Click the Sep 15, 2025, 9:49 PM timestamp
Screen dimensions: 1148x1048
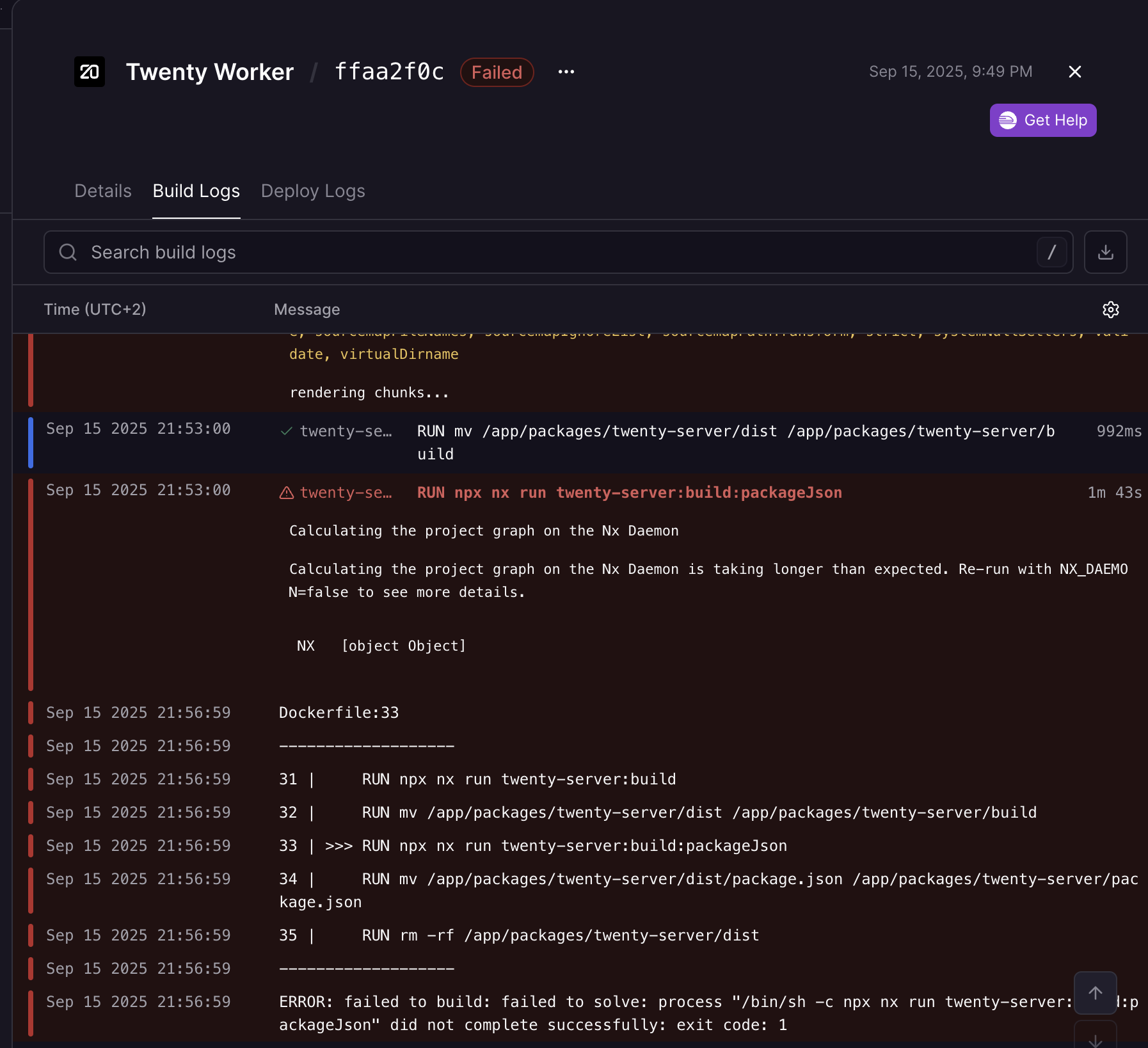pyautogui.click(x=951, y=72)
